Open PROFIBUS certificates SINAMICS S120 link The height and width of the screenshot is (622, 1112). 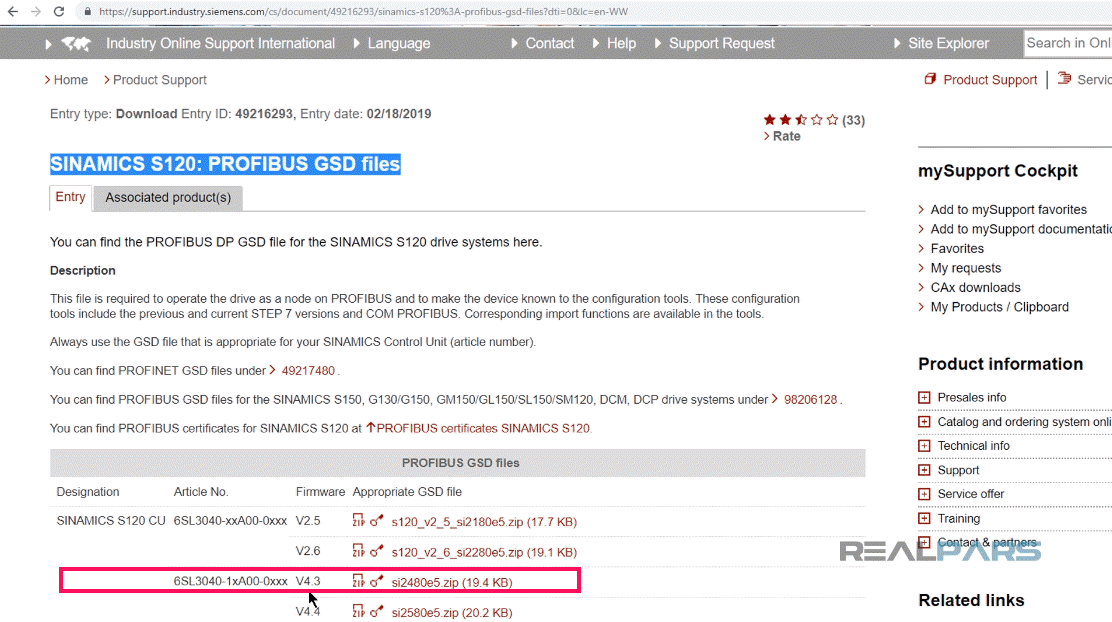click(x=482, y=428)
